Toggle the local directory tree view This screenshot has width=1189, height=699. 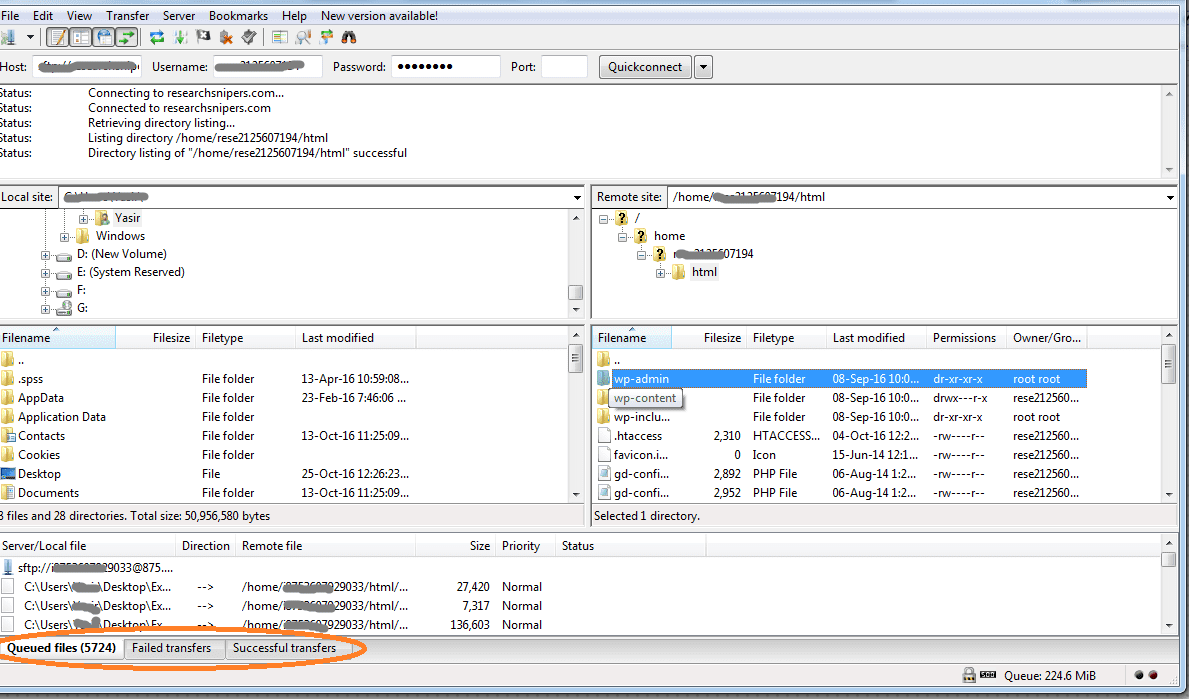pos(80,37)
